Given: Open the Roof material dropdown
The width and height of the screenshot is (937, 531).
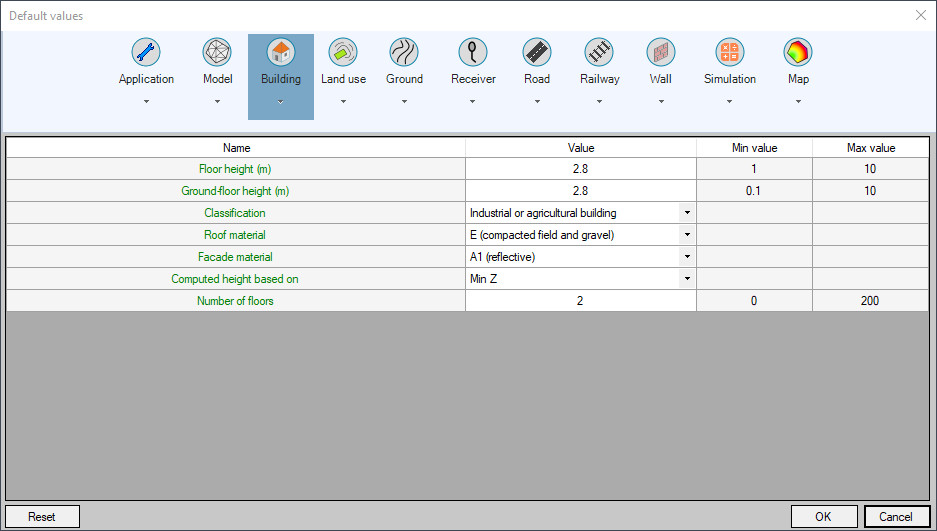Looking at the screenshot, I should [x=687, y=235].
